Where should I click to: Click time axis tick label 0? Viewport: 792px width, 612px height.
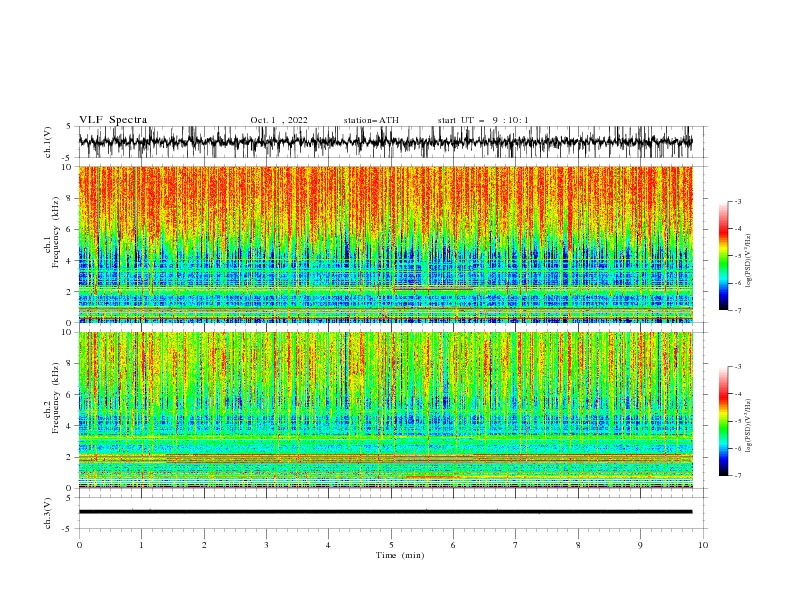79,545
